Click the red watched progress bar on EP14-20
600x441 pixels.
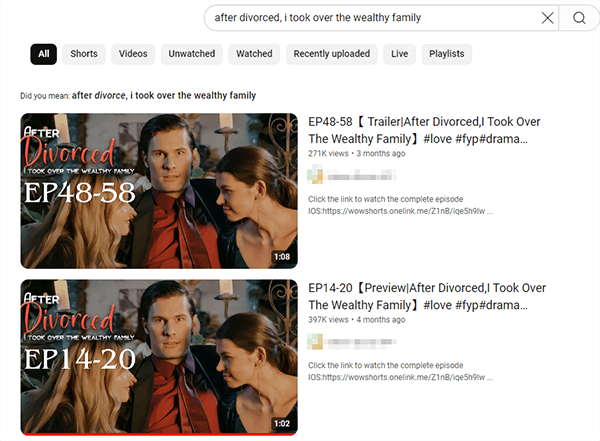[159, 434]
